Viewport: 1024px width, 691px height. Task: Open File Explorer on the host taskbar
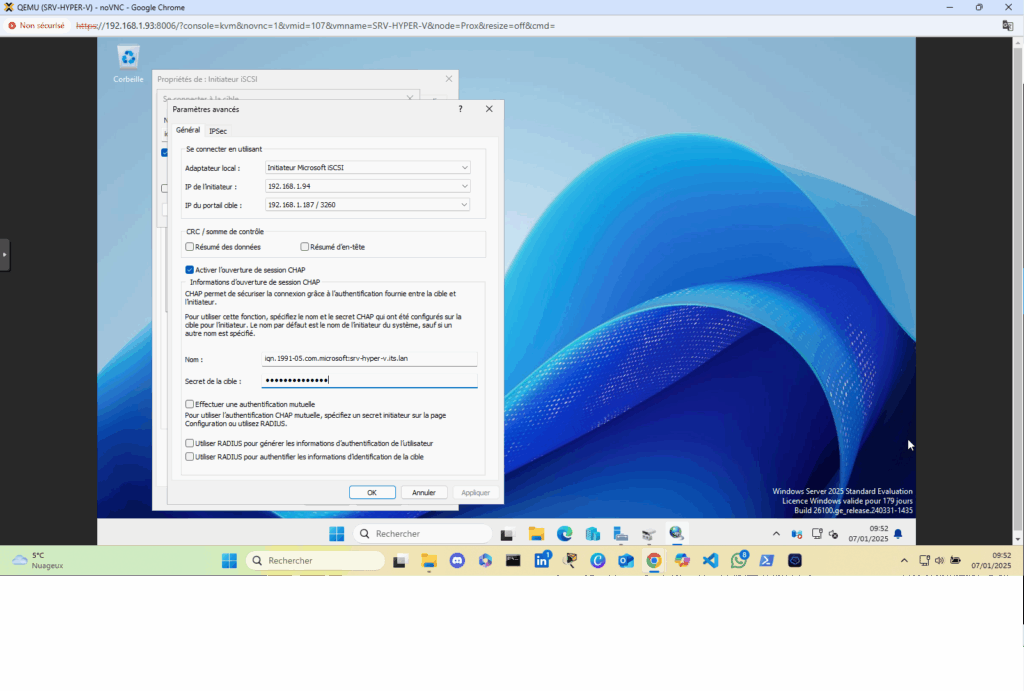pos(428,560)
